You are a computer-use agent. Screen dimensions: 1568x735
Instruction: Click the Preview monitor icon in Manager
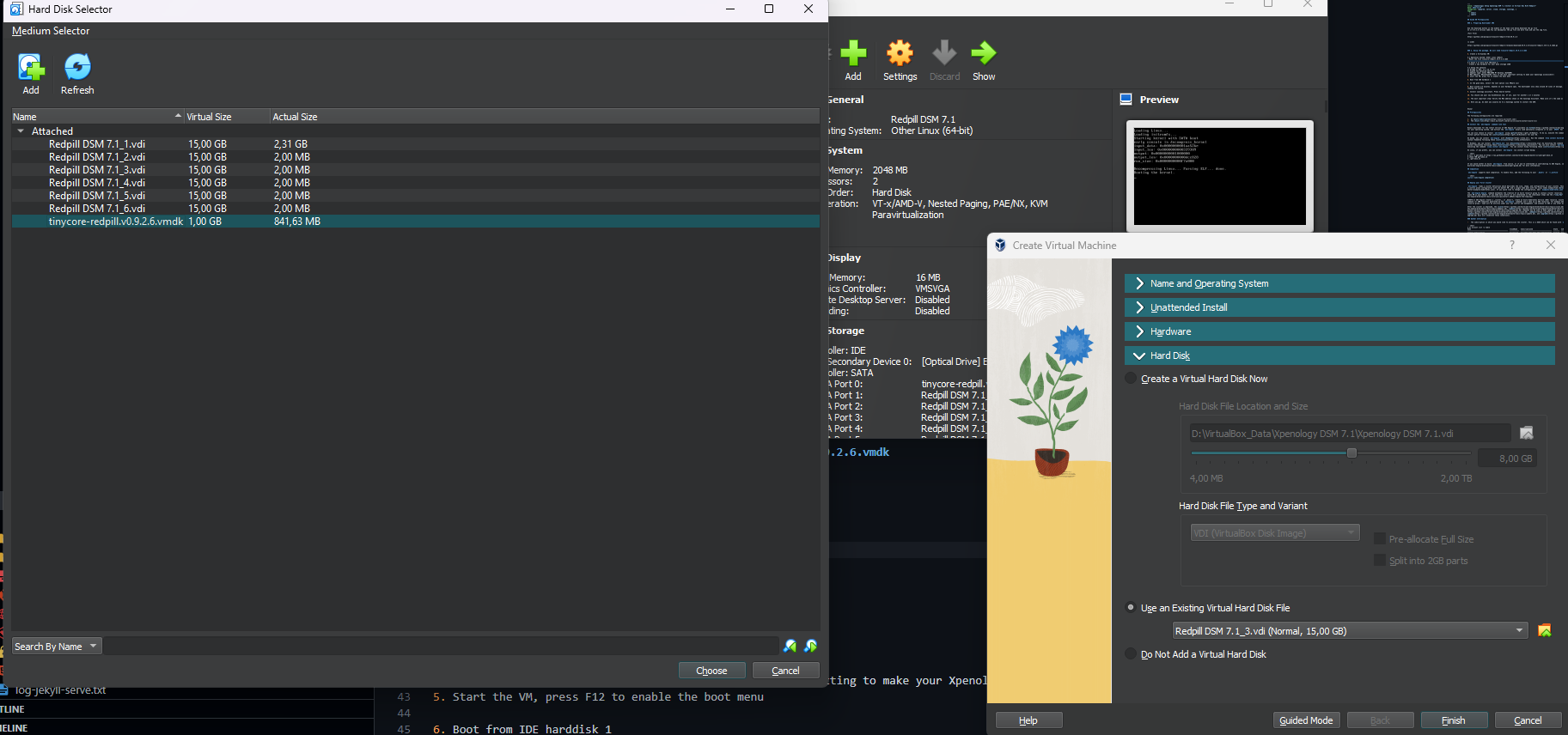click(x=1126, y=100)
